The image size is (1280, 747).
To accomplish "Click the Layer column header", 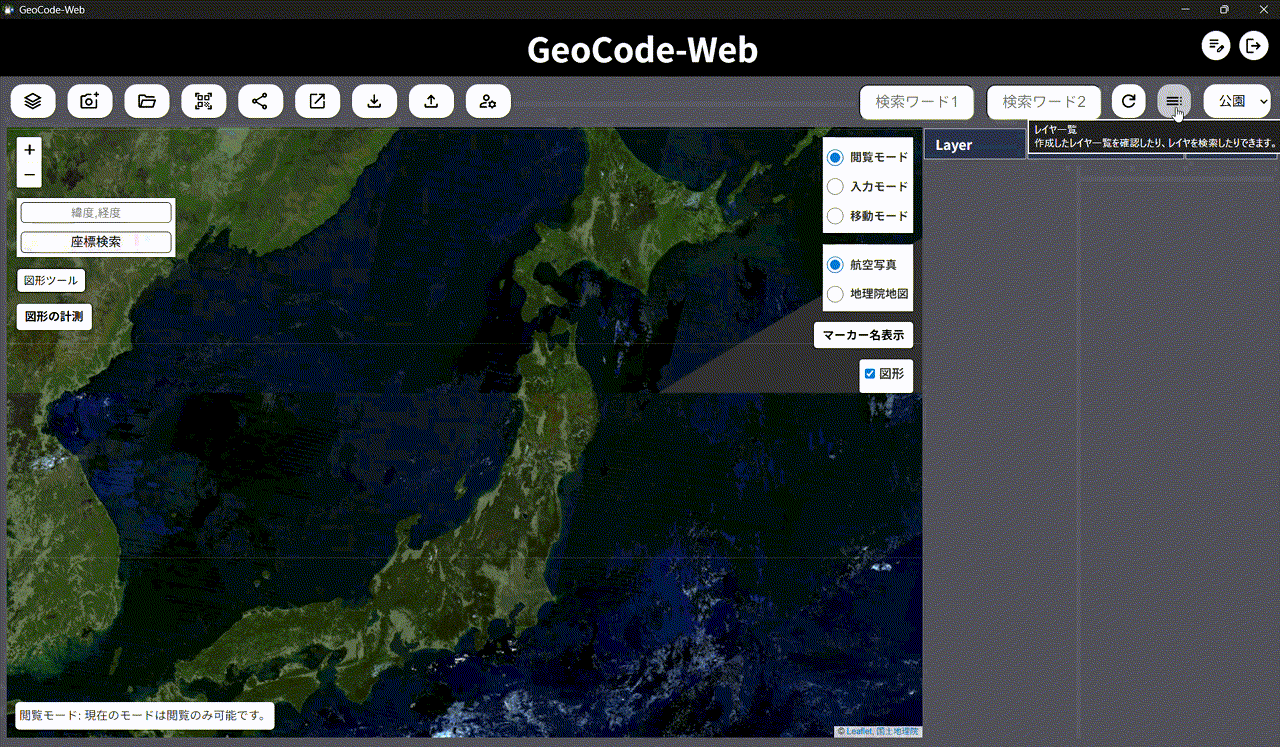I will [x=975, y=145].
